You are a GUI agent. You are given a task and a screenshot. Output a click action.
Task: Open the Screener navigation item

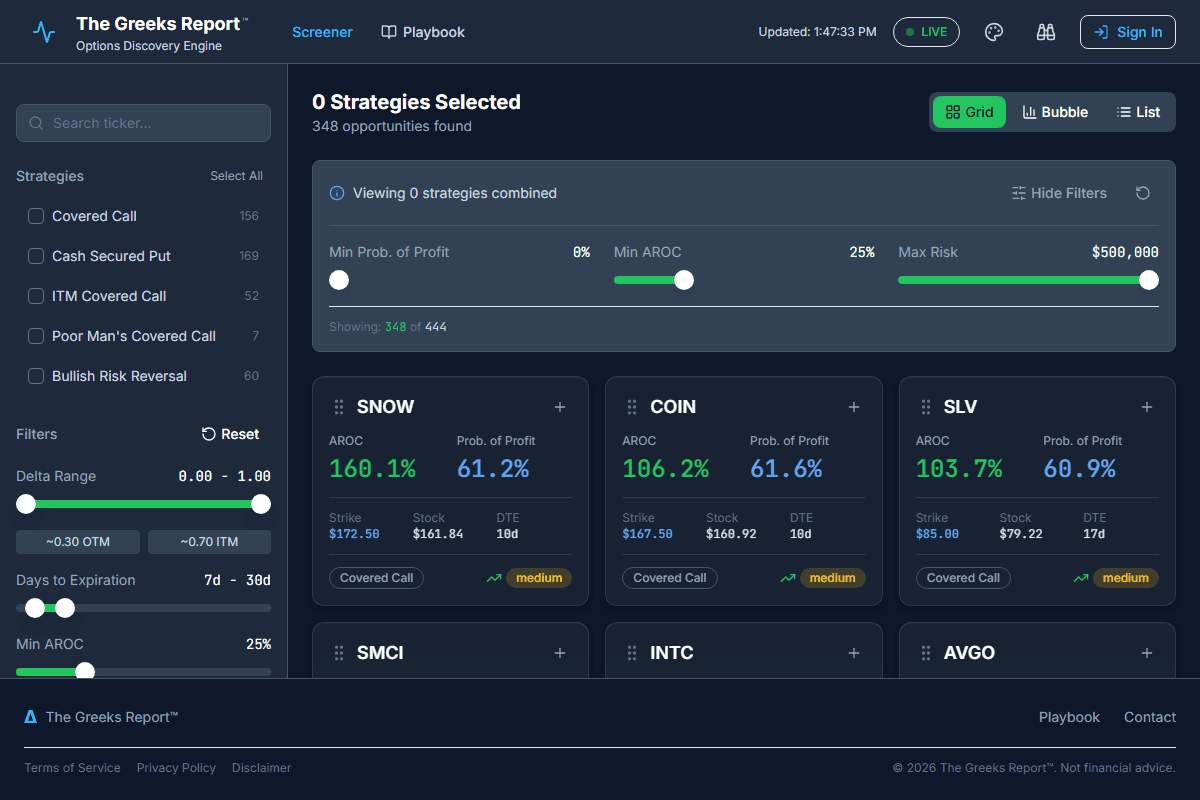(322, 31)
